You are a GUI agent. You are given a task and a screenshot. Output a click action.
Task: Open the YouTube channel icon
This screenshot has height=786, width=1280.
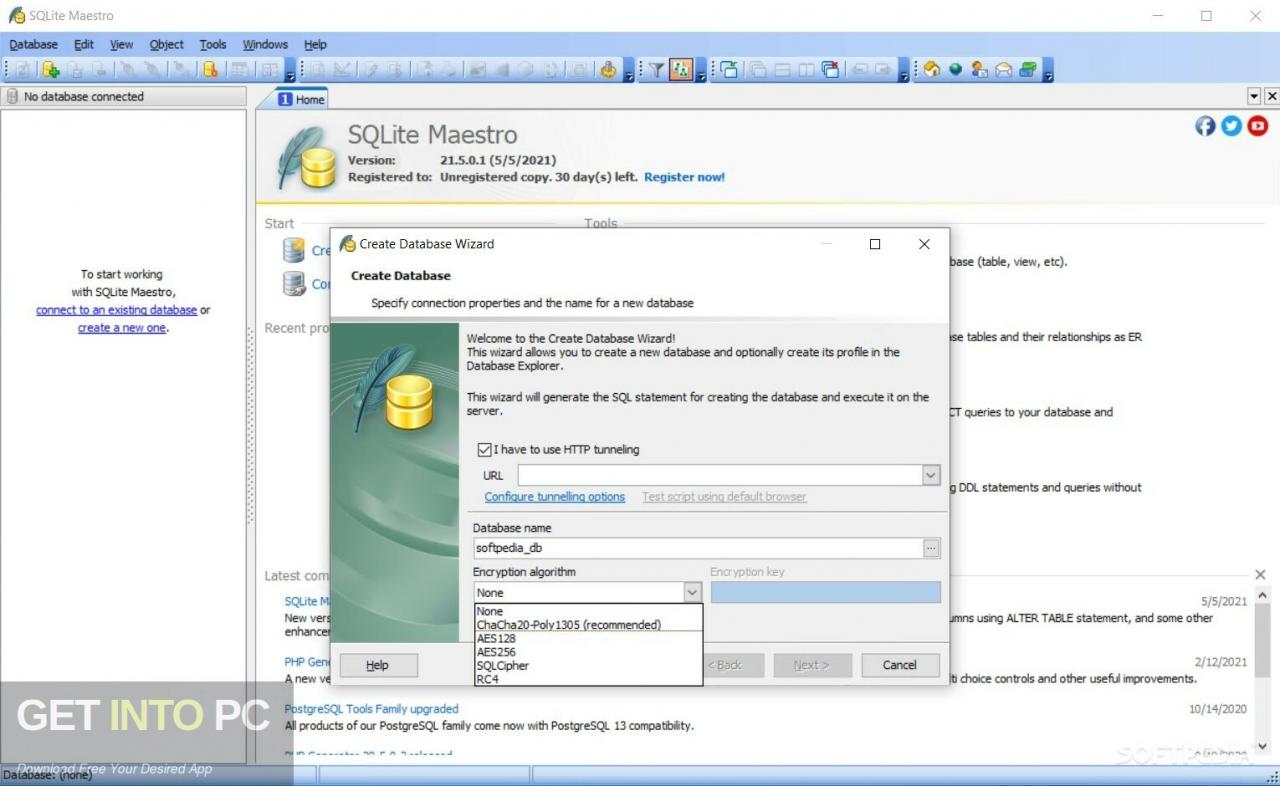[x=1257, y=125]
